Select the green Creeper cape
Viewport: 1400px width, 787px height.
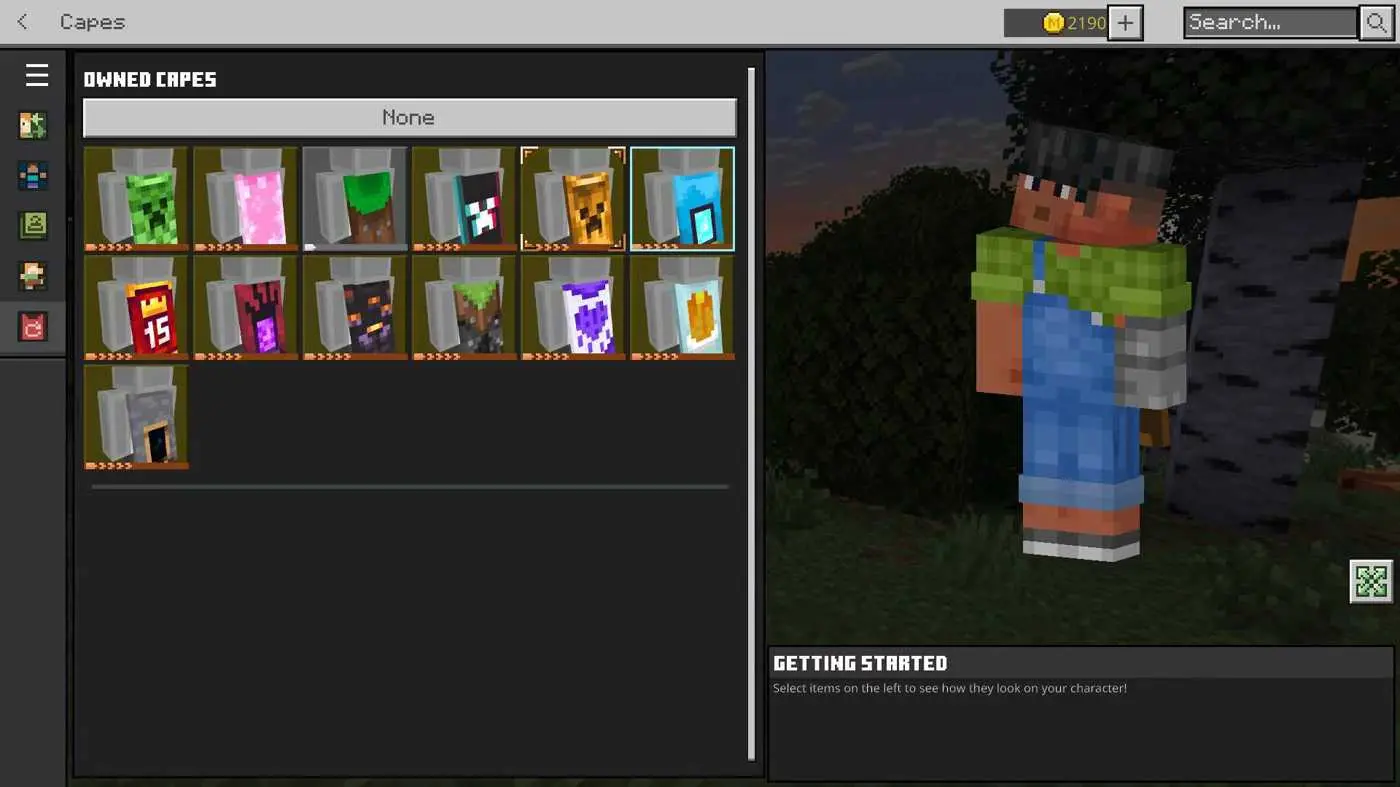pyautogui.click(x=136, y=199)
